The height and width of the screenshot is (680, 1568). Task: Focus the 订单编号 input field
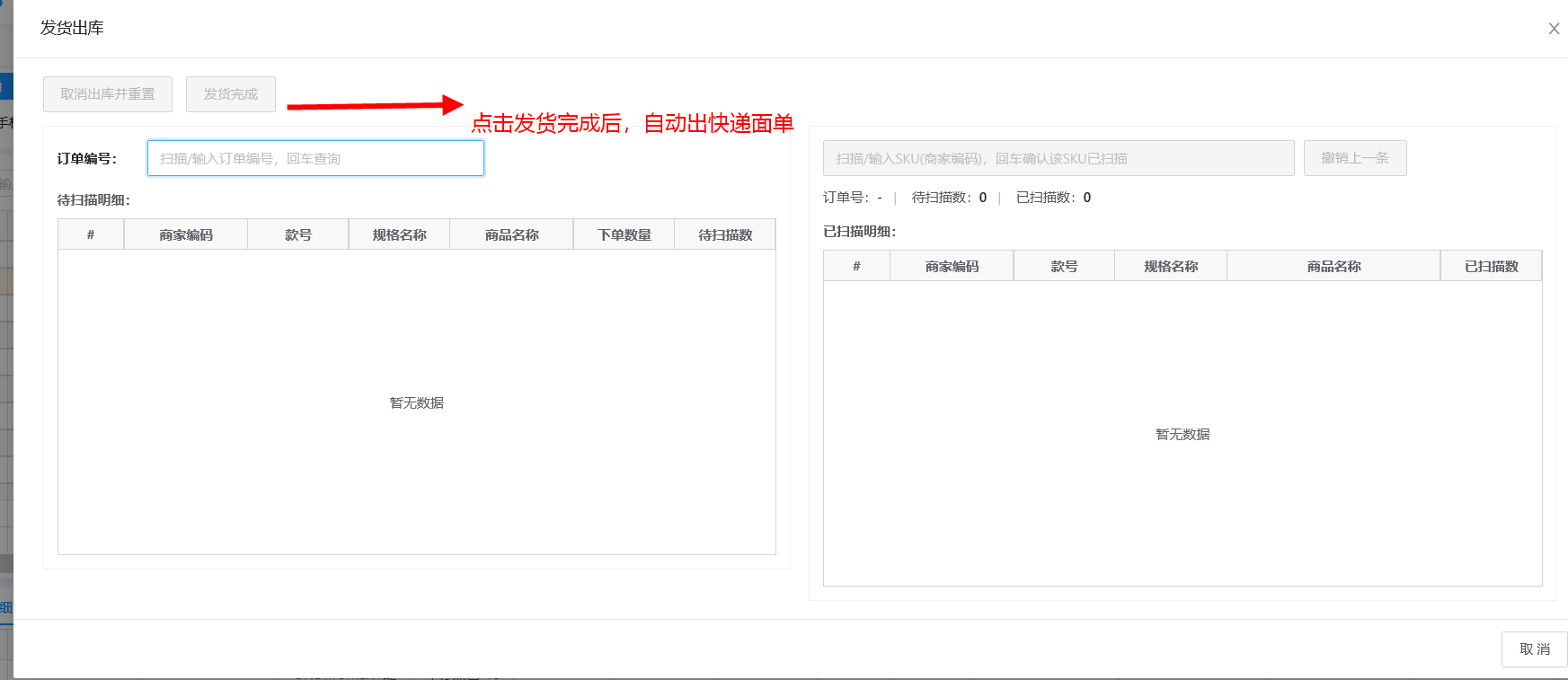click(x=315, y=158)
